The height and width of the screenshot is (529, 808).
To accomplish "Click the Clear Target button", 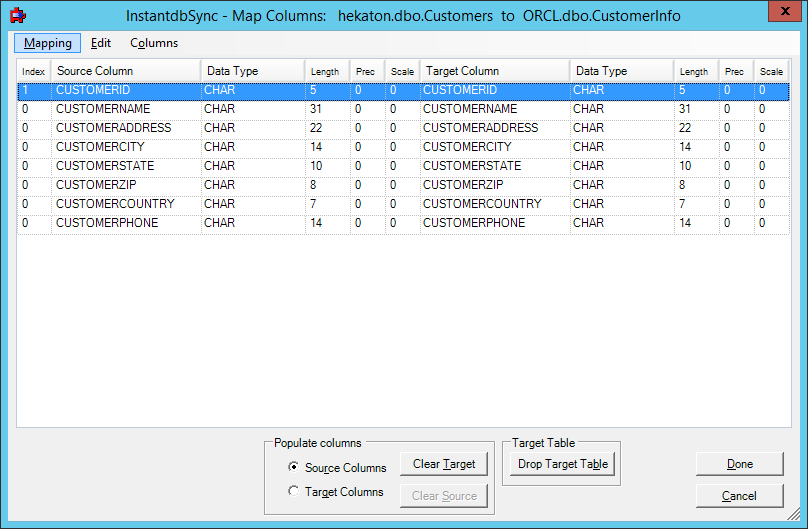I will pyautogui.click(x=444, y=464).
